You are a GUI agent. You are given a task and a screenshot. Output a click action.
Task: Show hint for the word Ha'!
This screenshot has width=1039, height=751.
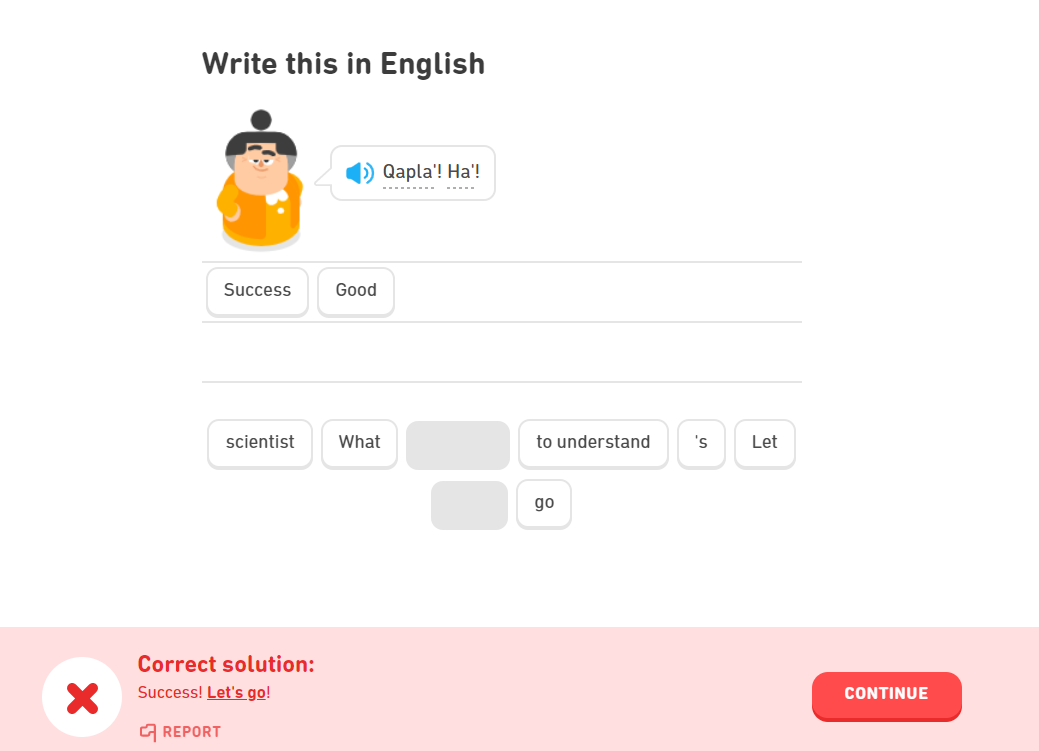(463, 172)
